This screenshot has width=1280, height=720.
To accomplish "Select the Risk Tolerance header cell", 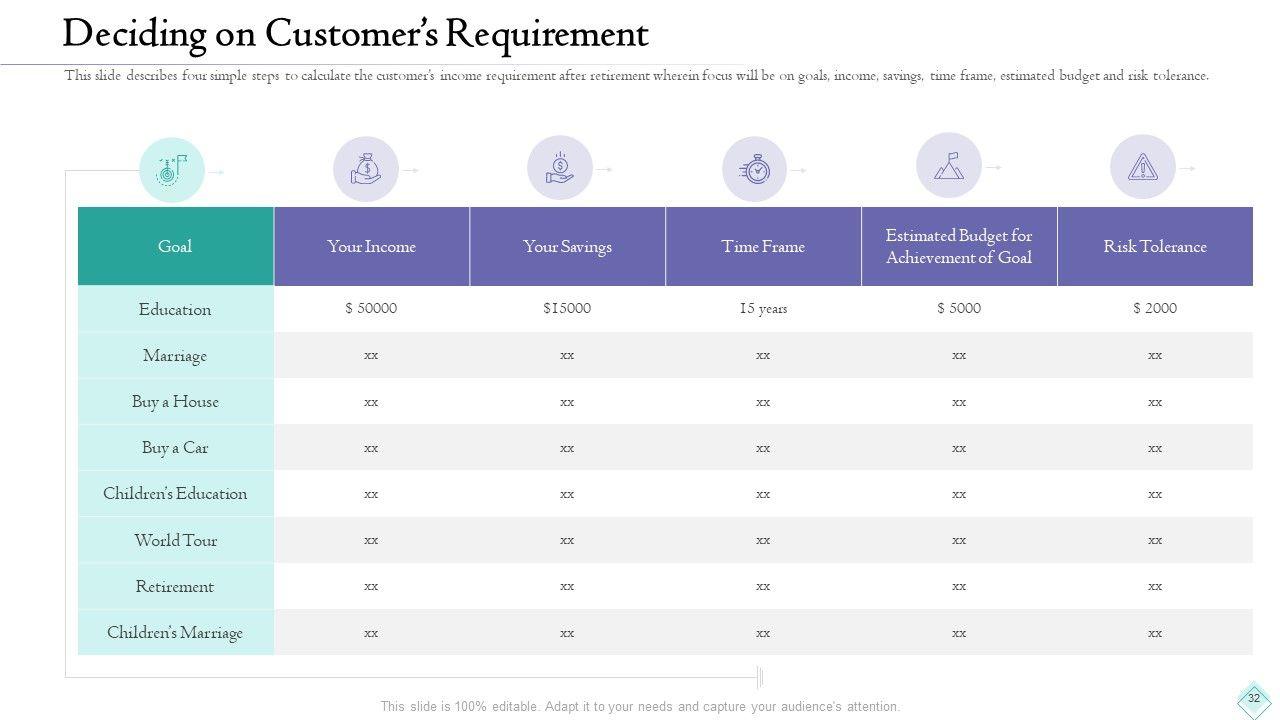I will (x=1155, y=246).
